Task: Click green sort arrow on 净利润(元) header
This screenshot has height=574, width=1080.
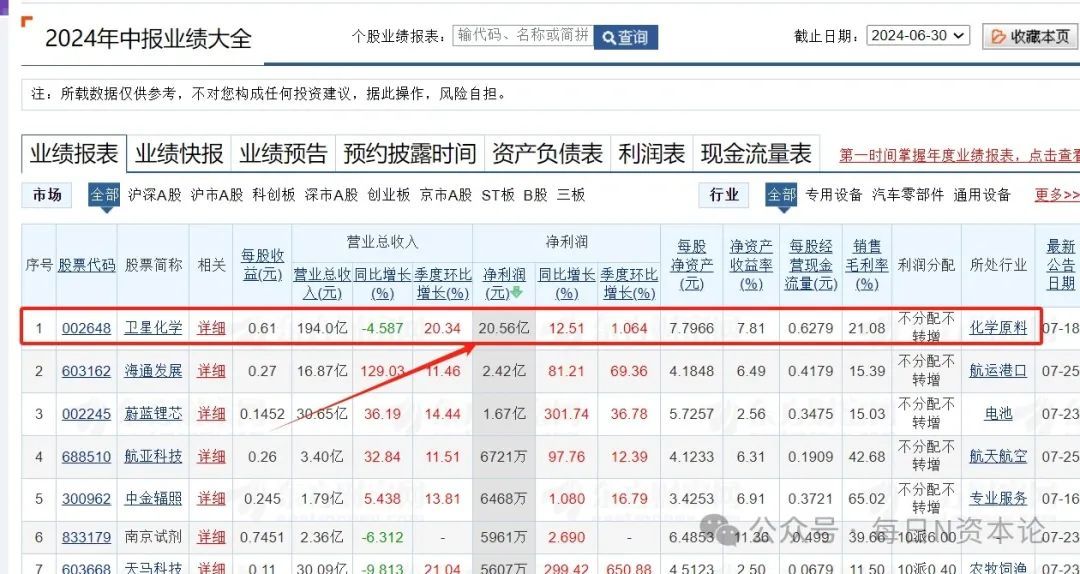Action: [517, 293]
